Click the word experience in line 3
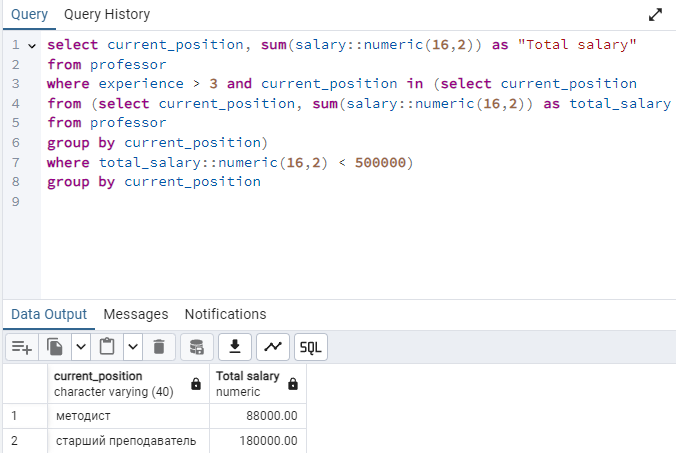The width and height of the screenshot is (676, 453). tap(141, 84)
